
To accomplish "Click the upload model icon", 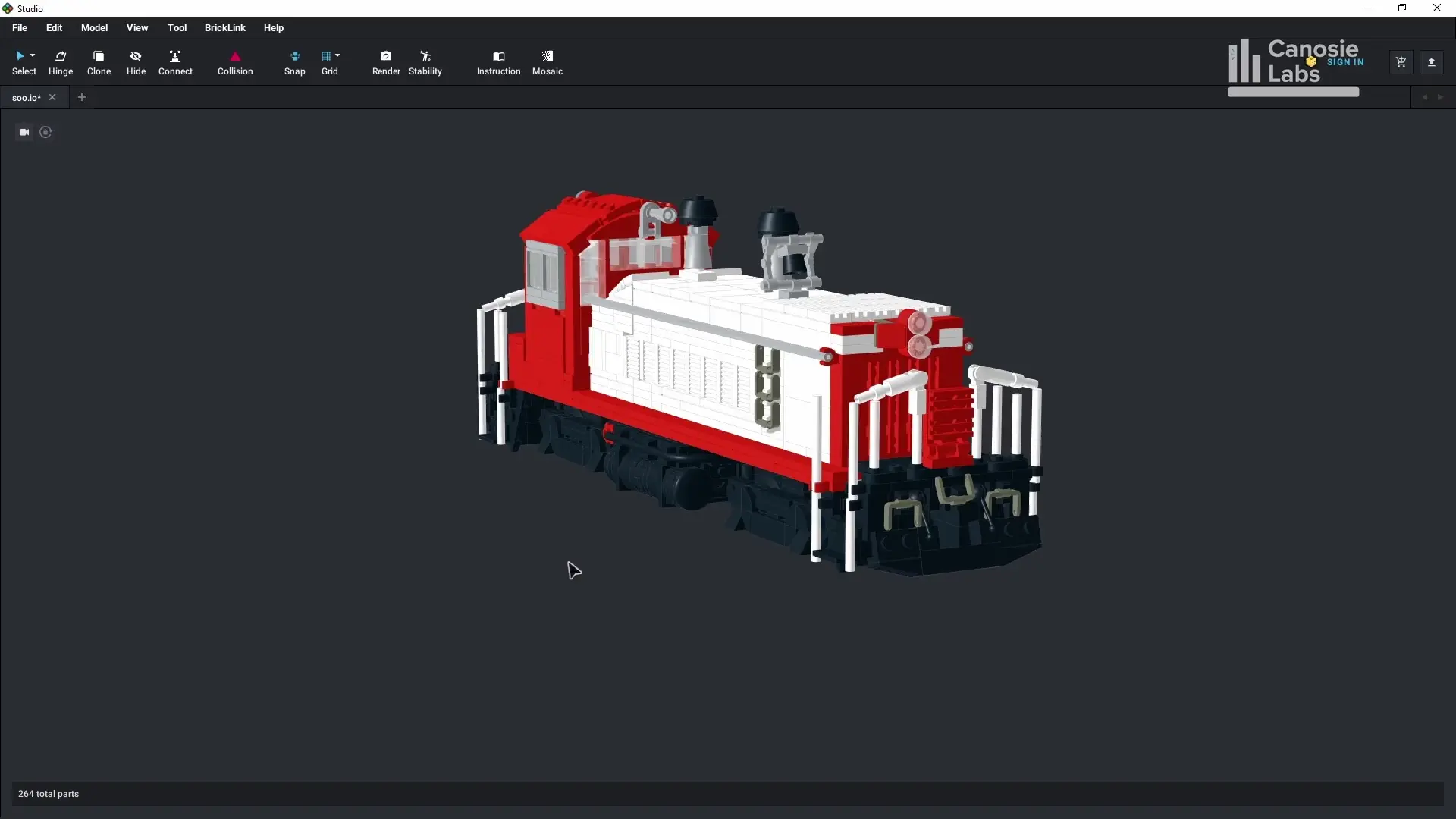I will point(1432,62).
